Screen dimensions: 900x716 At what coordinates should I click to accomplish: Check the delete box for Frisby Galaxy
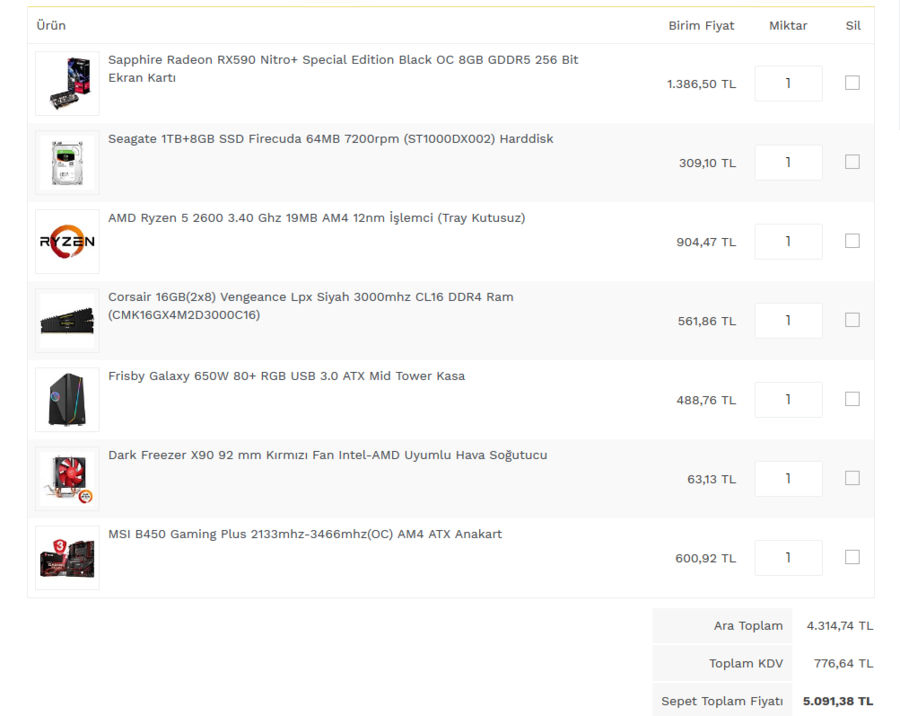pyautogui.click(x=852, y=399)
